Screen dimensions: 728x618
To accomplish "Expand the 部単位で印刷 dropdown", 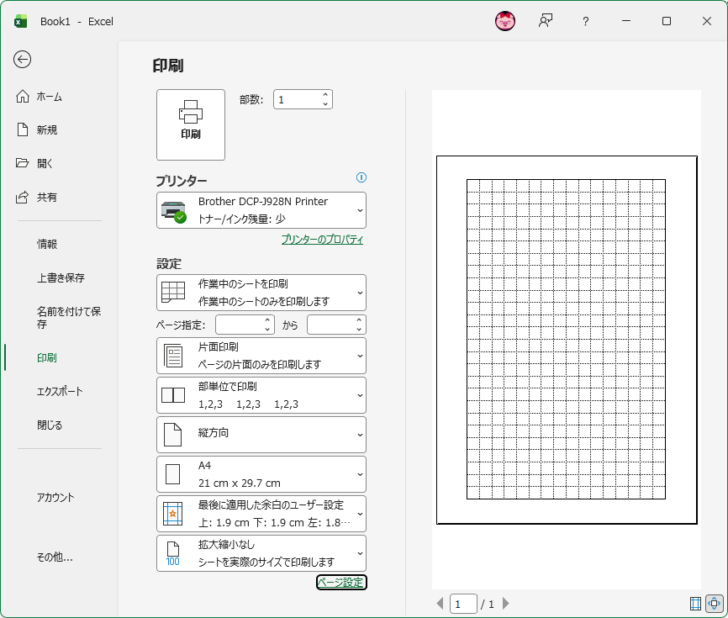I will (360, 395).
